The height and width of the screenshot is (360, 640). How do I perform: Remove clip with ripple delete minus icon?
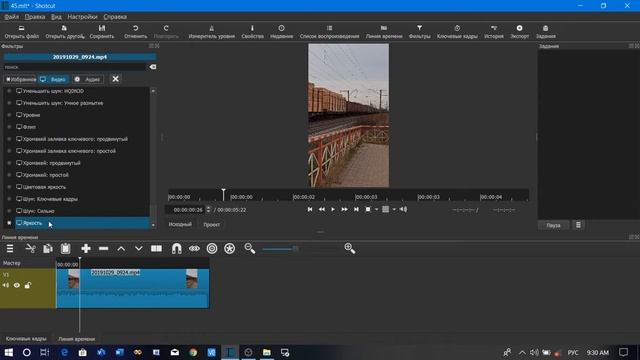(104, 249)
